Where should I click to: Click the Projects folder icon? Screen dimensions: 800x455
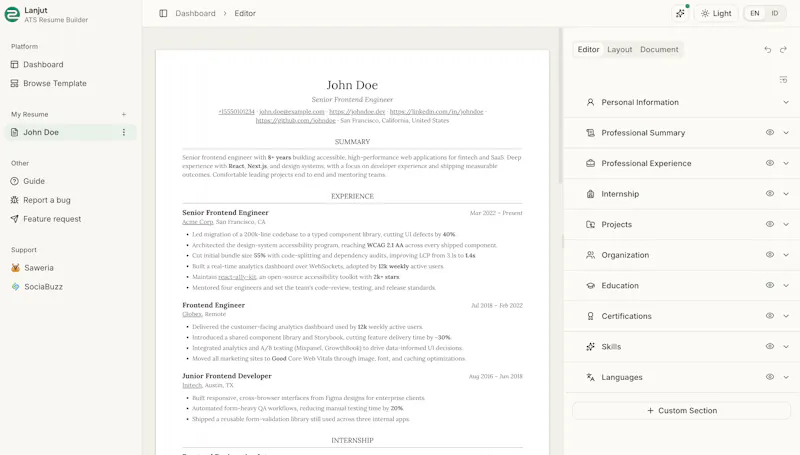[590, 224]
